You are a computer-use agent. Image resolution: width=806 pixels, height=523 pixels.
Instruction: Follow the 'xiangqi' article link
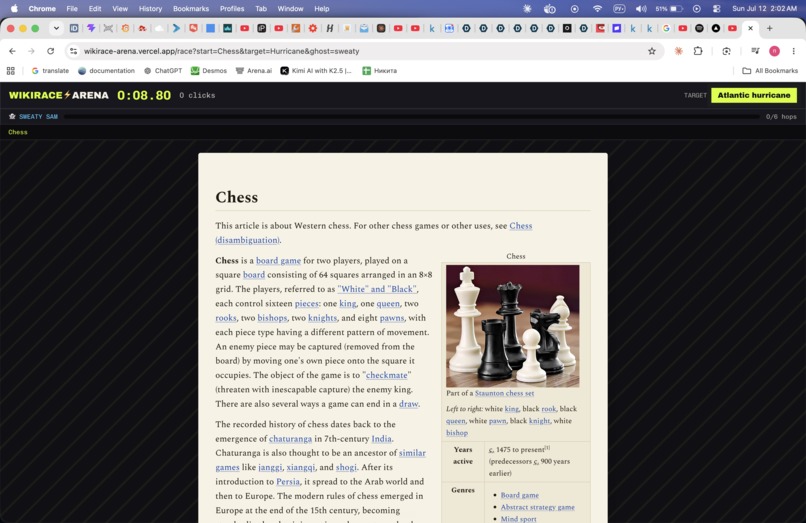[x=301, y=467]
